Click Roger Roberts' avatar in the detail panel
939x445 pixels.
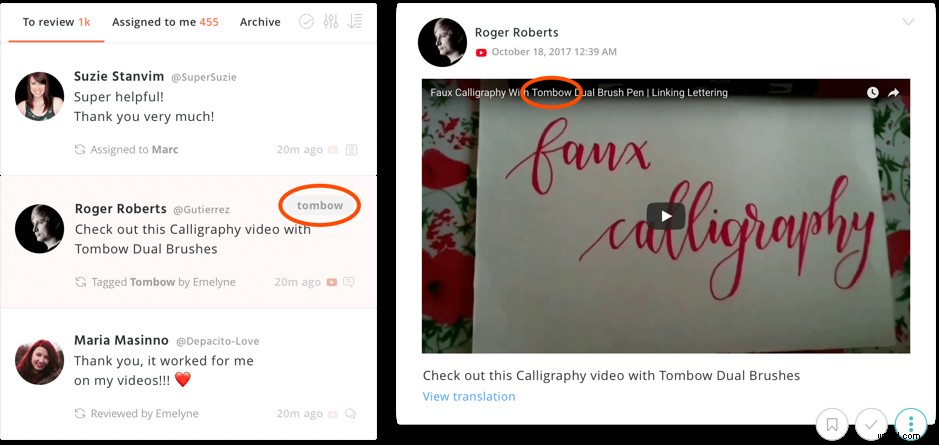pos(442,42)
